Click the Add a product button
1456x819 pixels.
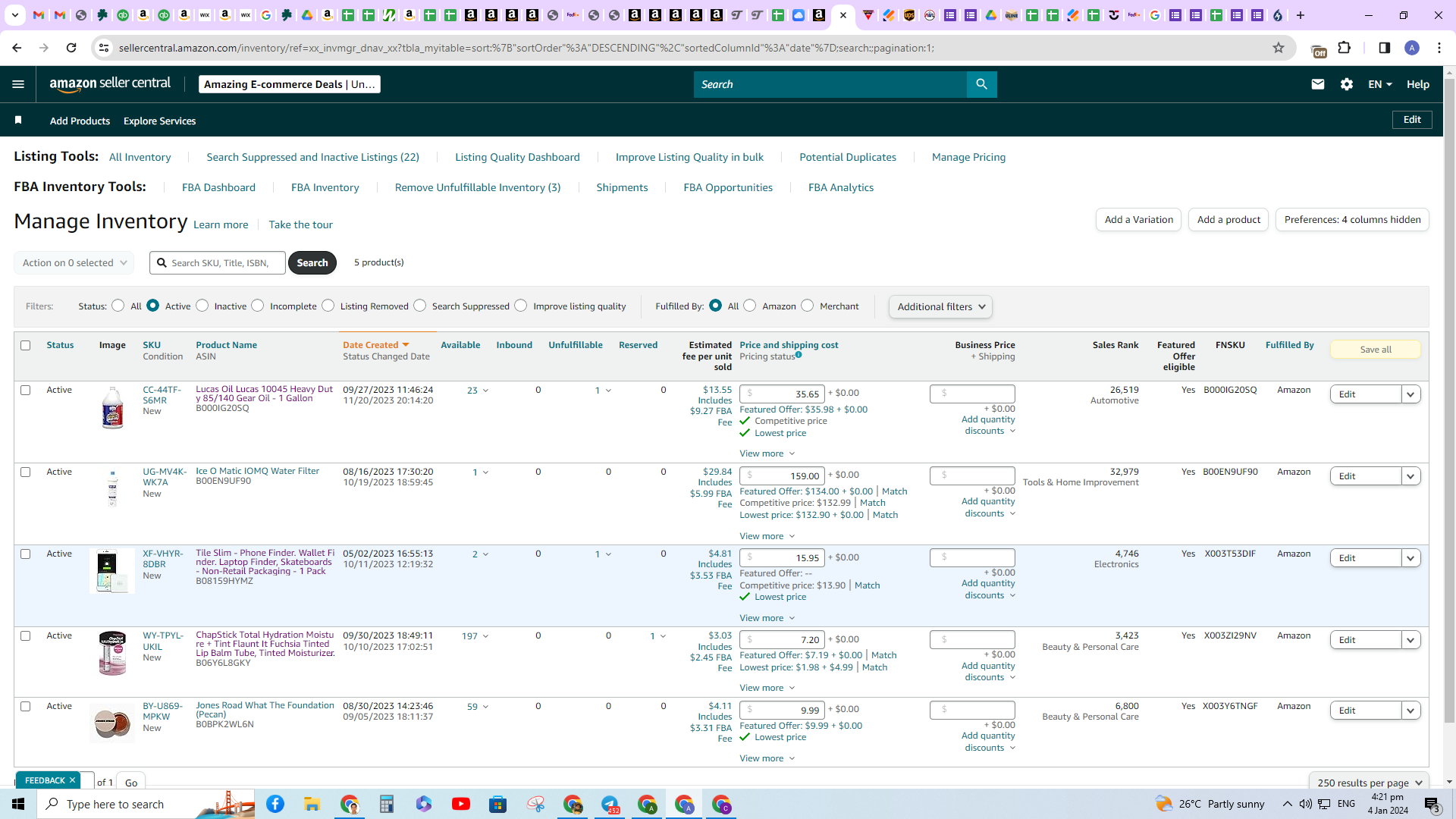click(1228, 220)
